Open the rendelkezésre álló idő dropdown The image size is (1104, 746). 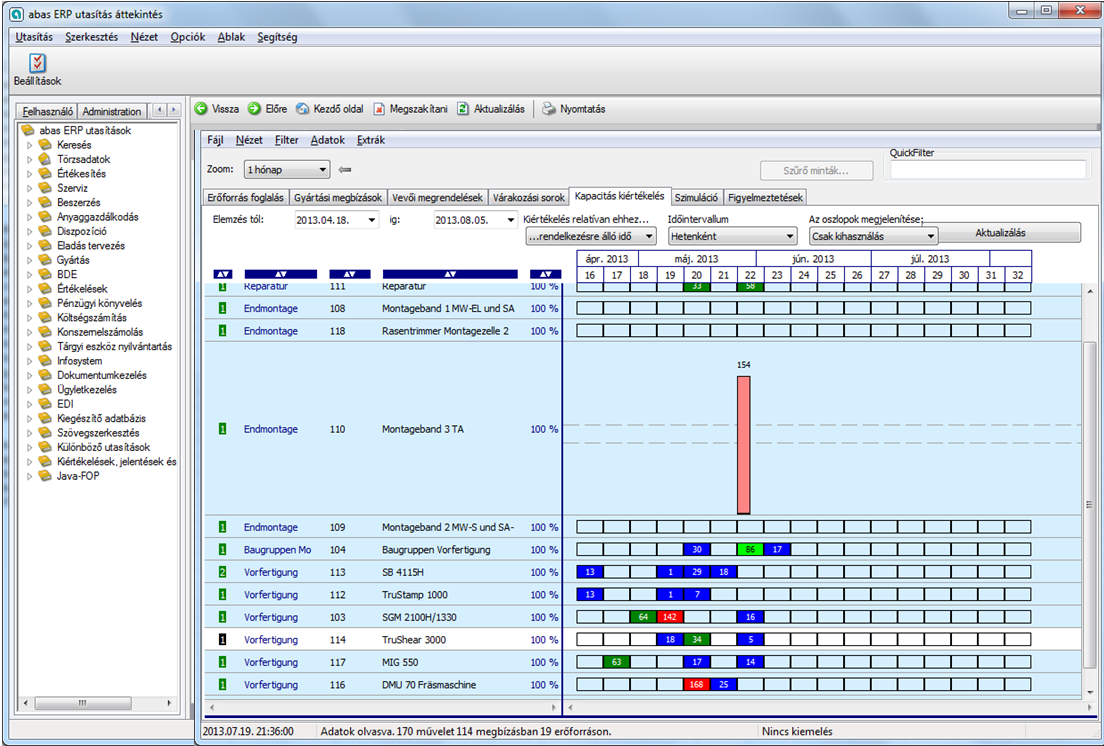[591, 236]
